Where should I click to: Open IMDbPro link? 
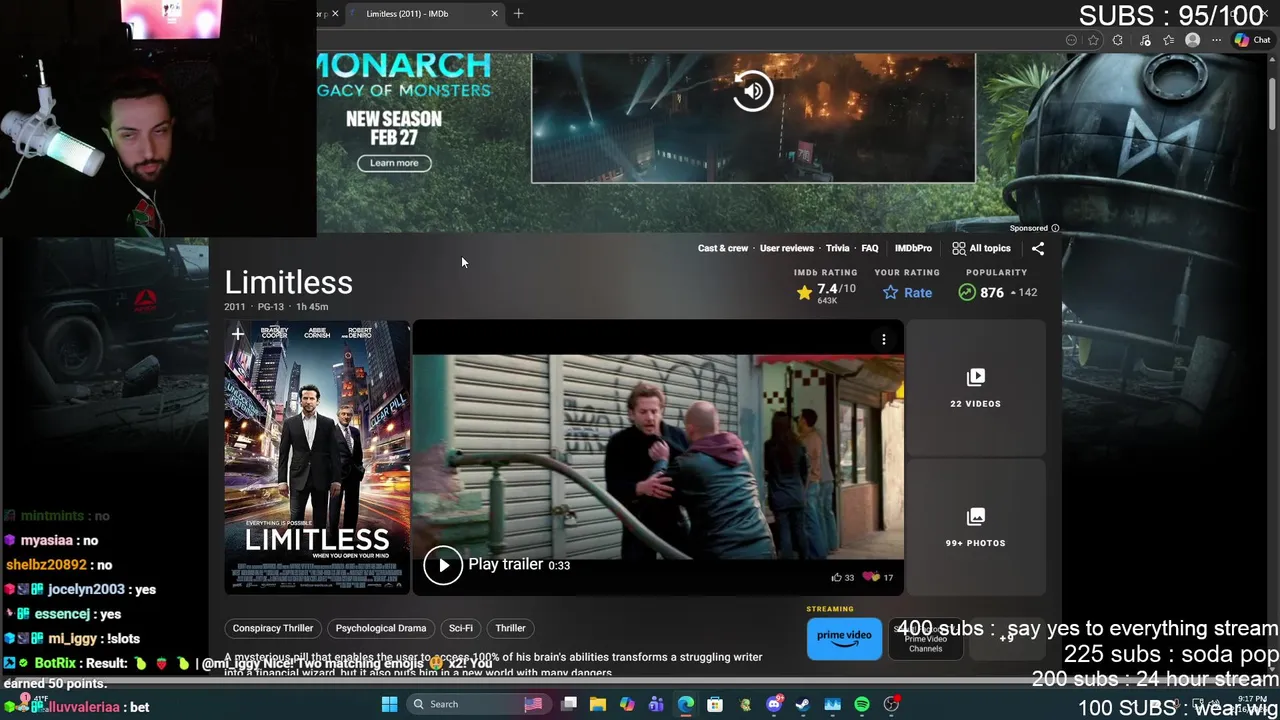[913, 248]
